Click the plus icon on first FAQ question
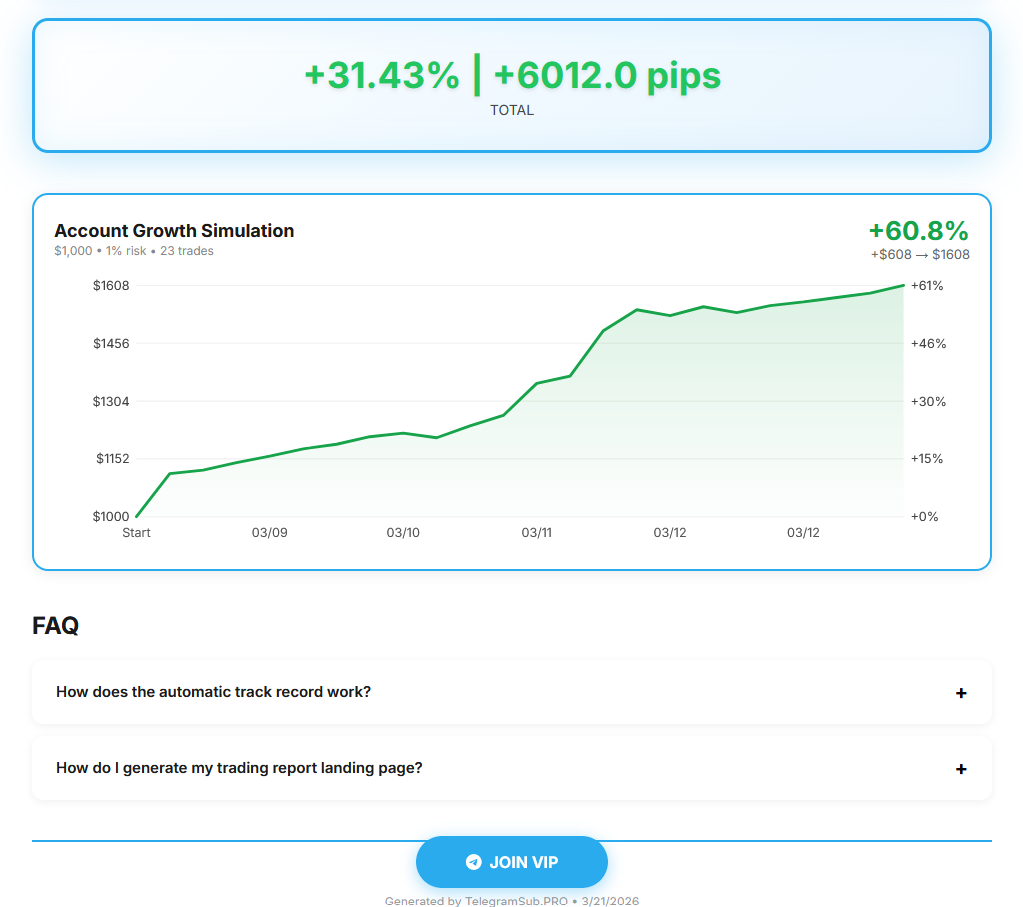This screenshot has width=1023, height=907. point(961,692)
